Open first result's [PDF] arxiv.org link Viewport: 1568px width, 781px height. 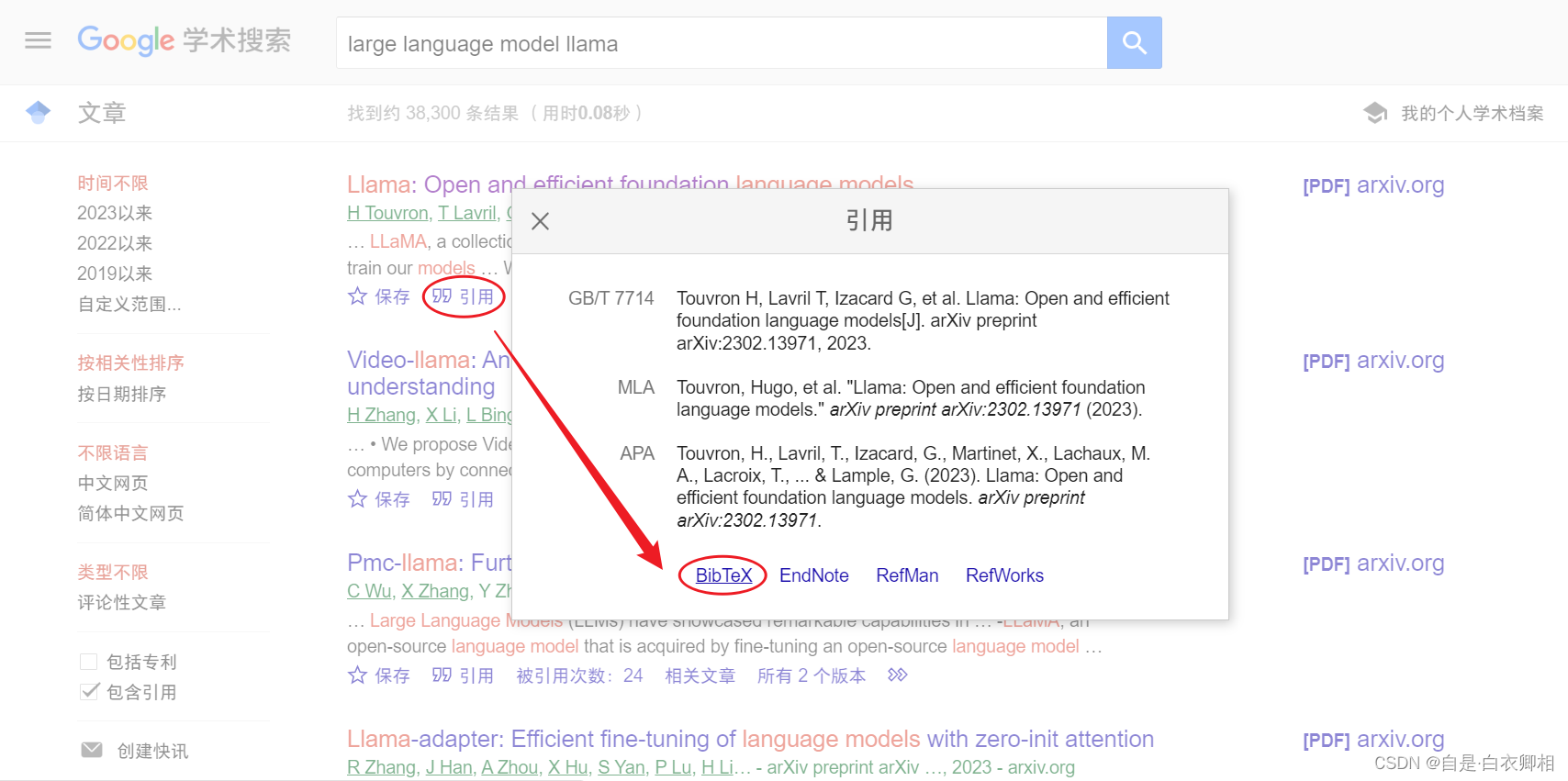click(1373, 185)
